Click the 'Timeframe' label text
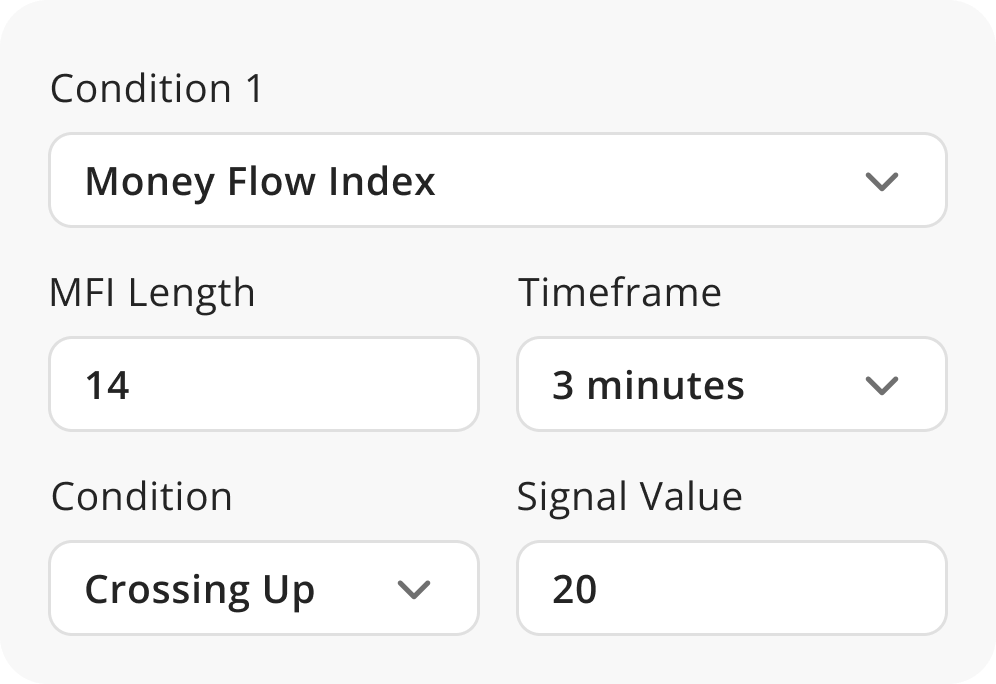 (620, 293)
